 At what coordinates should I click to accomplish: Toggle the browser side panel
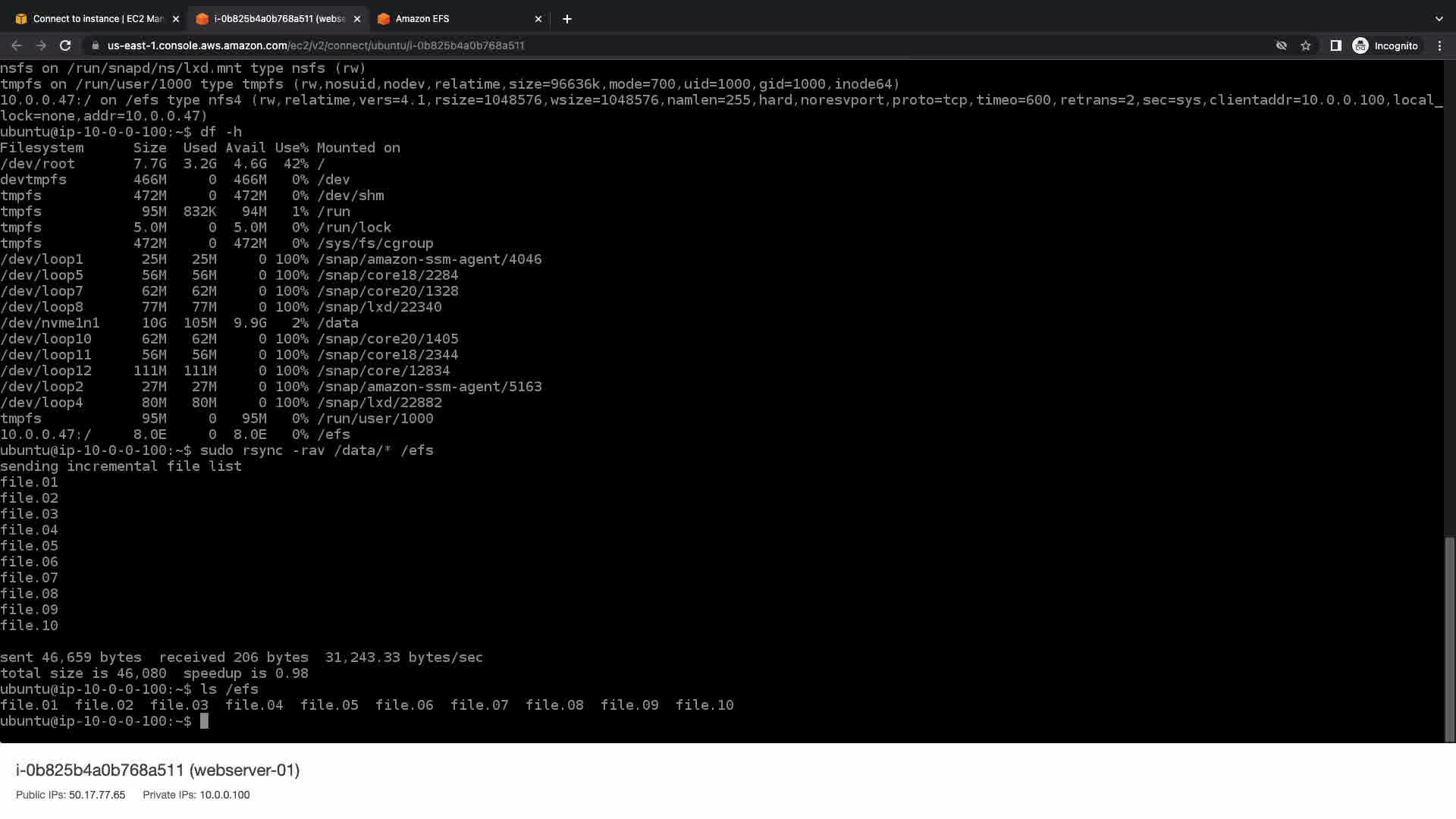point(1335,45)
